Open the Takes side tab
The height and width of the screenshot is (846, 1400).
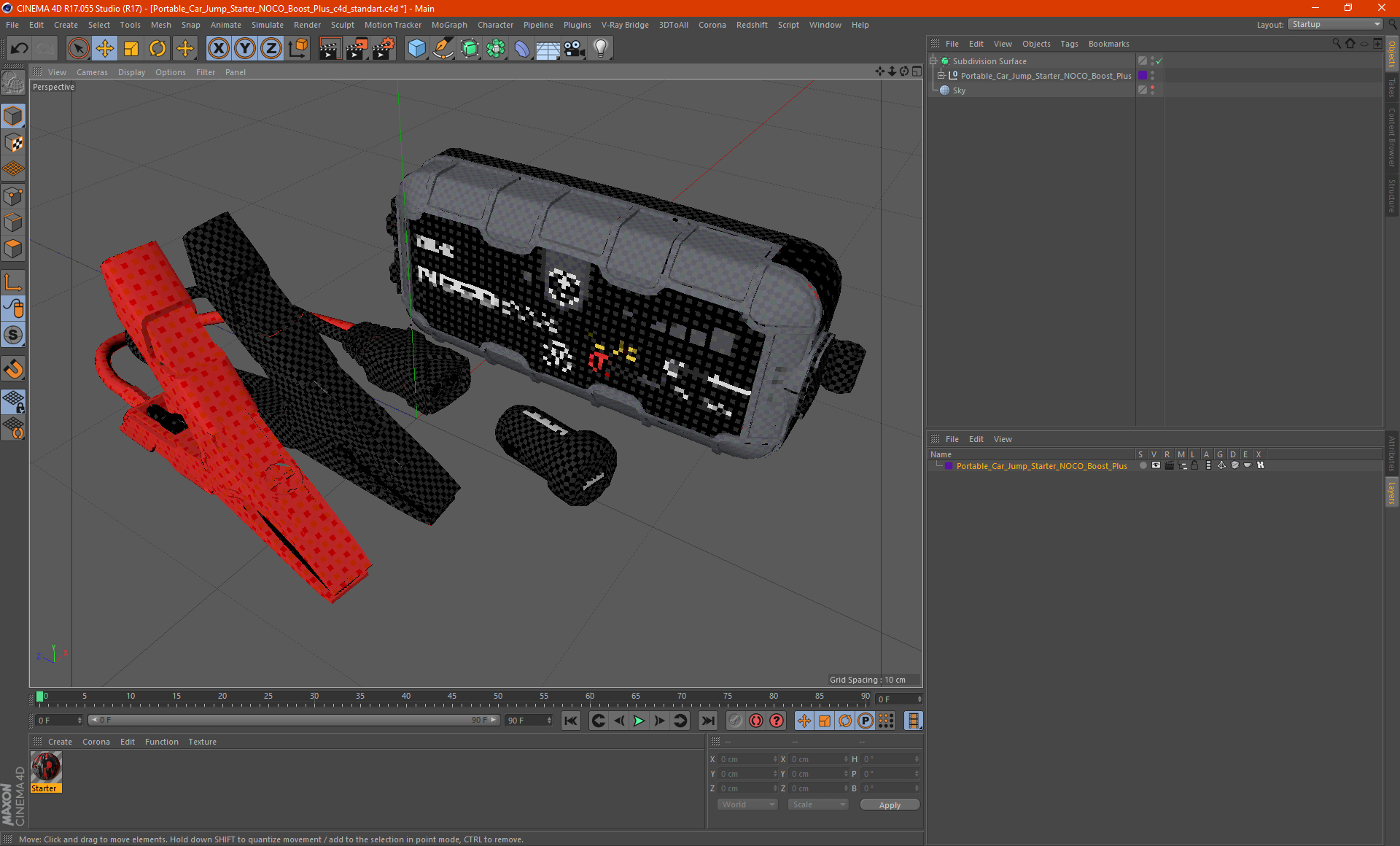[x=1391, y=88]
